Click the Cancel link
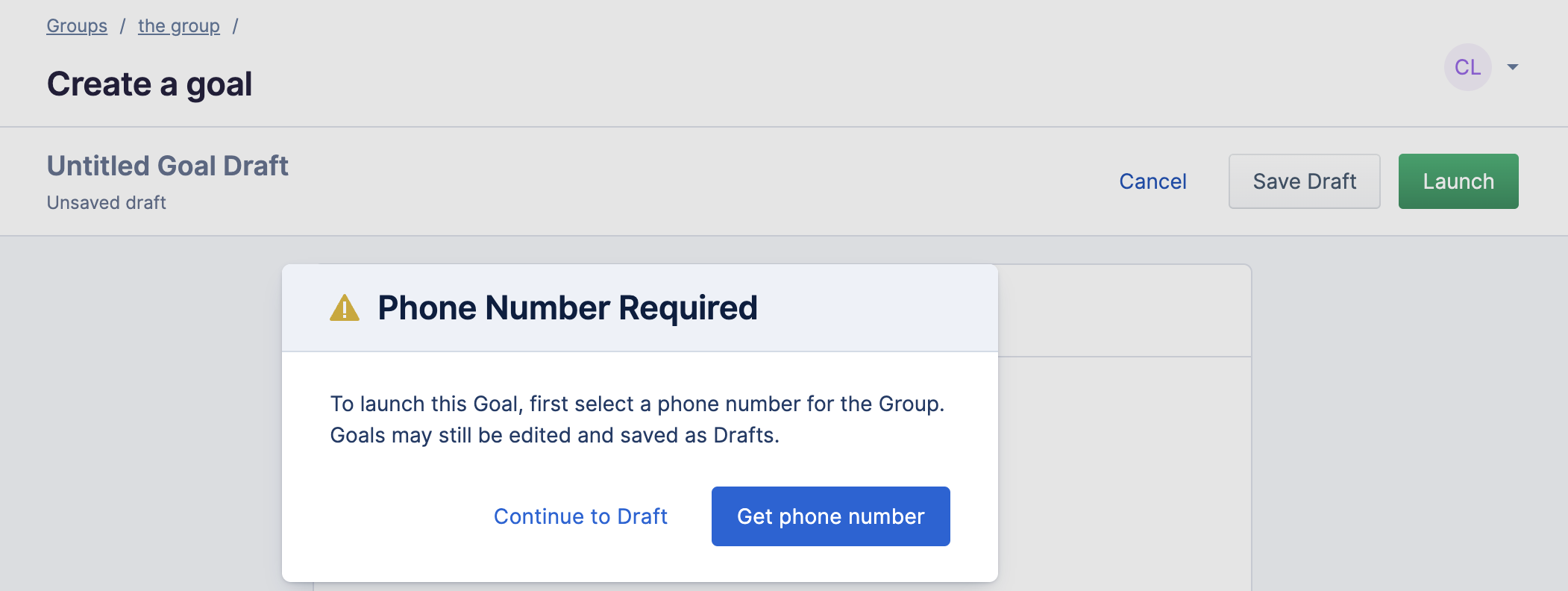Screen dimensions: 1568x591 click(x=1153, y=181)
